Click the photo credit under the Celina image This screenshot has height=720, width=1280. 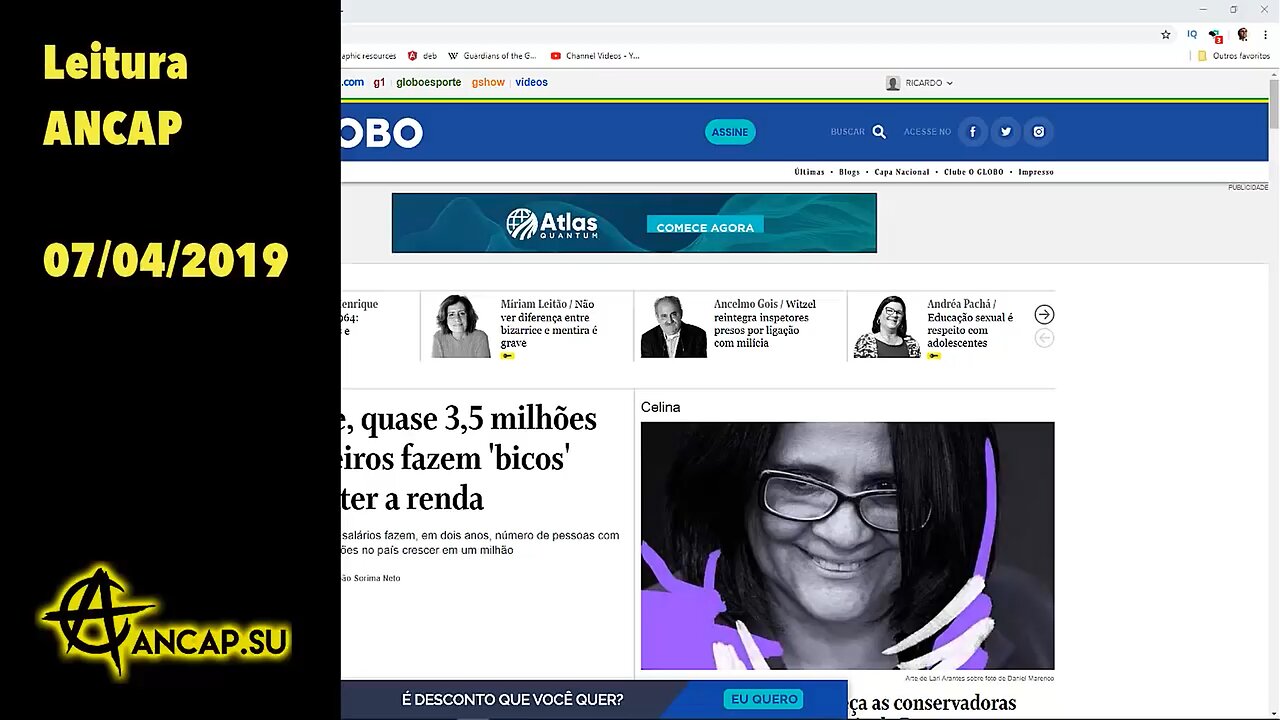point(979,678)
